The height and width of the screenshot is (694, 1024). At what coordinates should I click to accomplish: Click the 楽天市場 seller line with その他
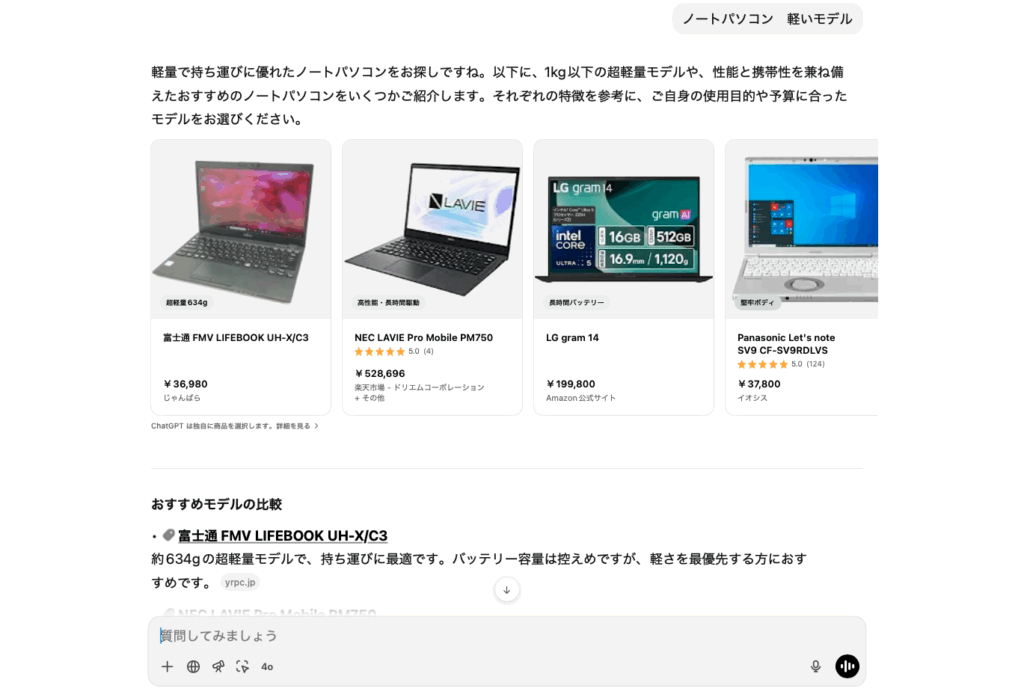point(419,392)
